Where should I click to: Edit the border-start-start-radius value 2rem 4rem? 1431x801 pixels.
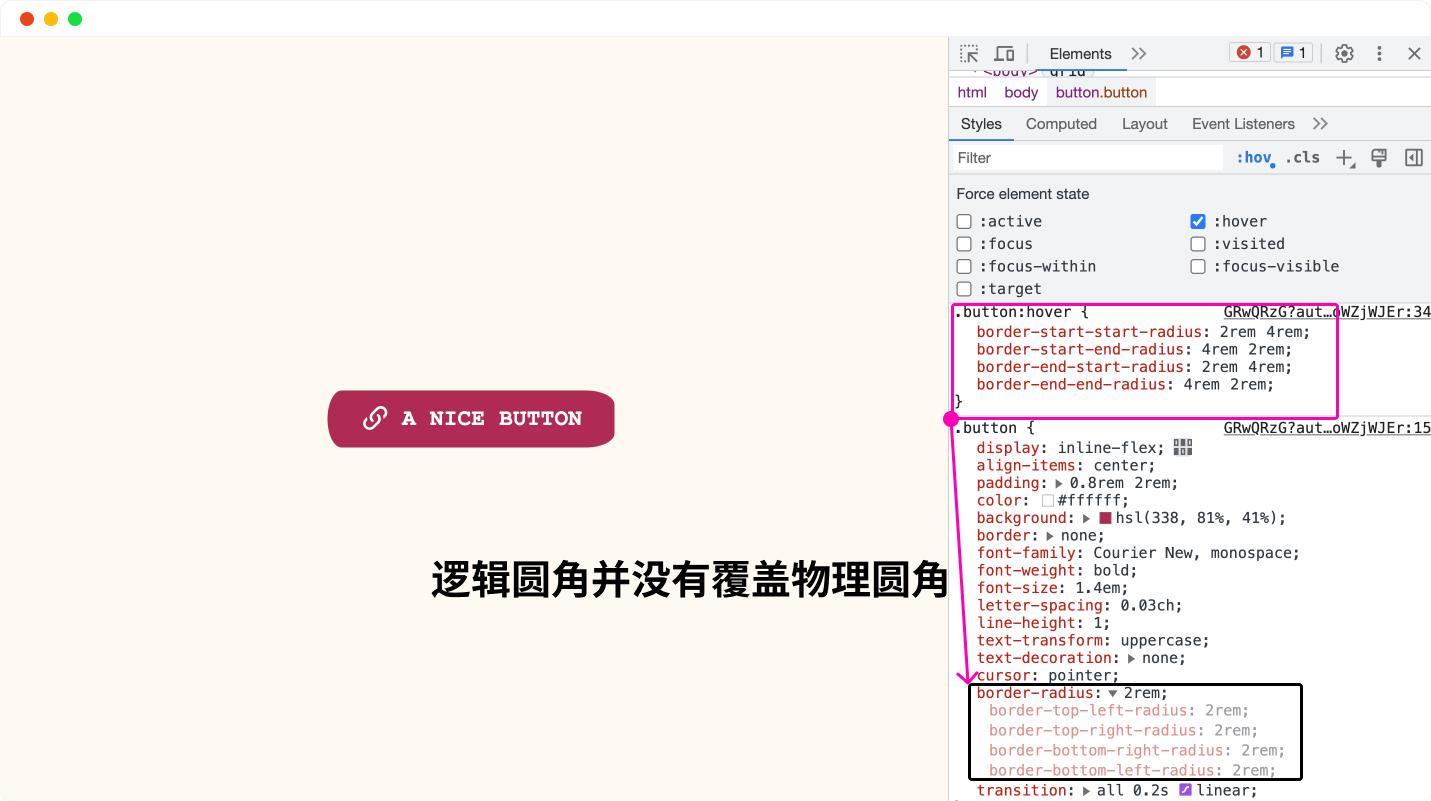1261,332
